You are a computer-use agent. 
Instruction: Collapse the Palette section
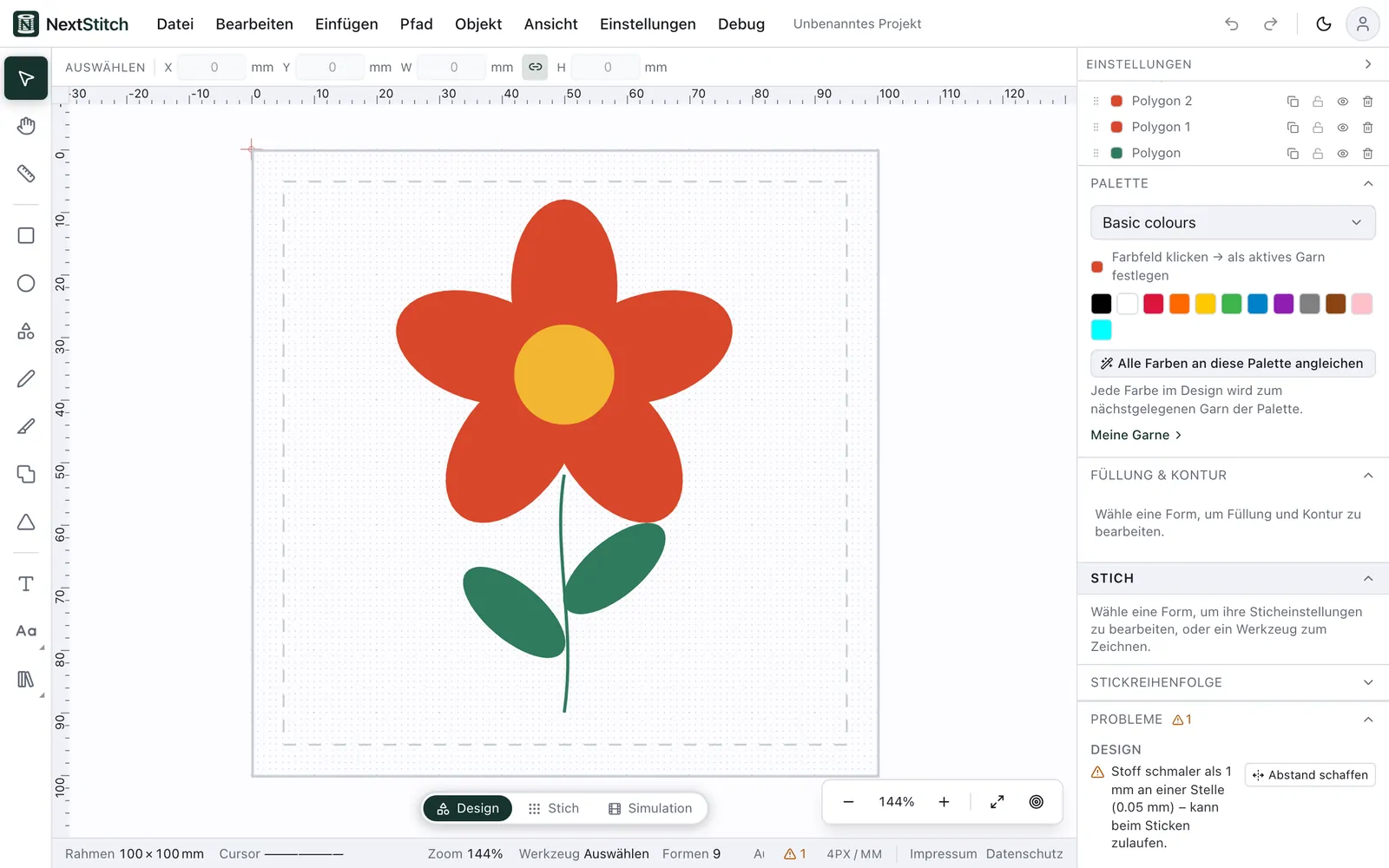click(x=1367, y=183)
